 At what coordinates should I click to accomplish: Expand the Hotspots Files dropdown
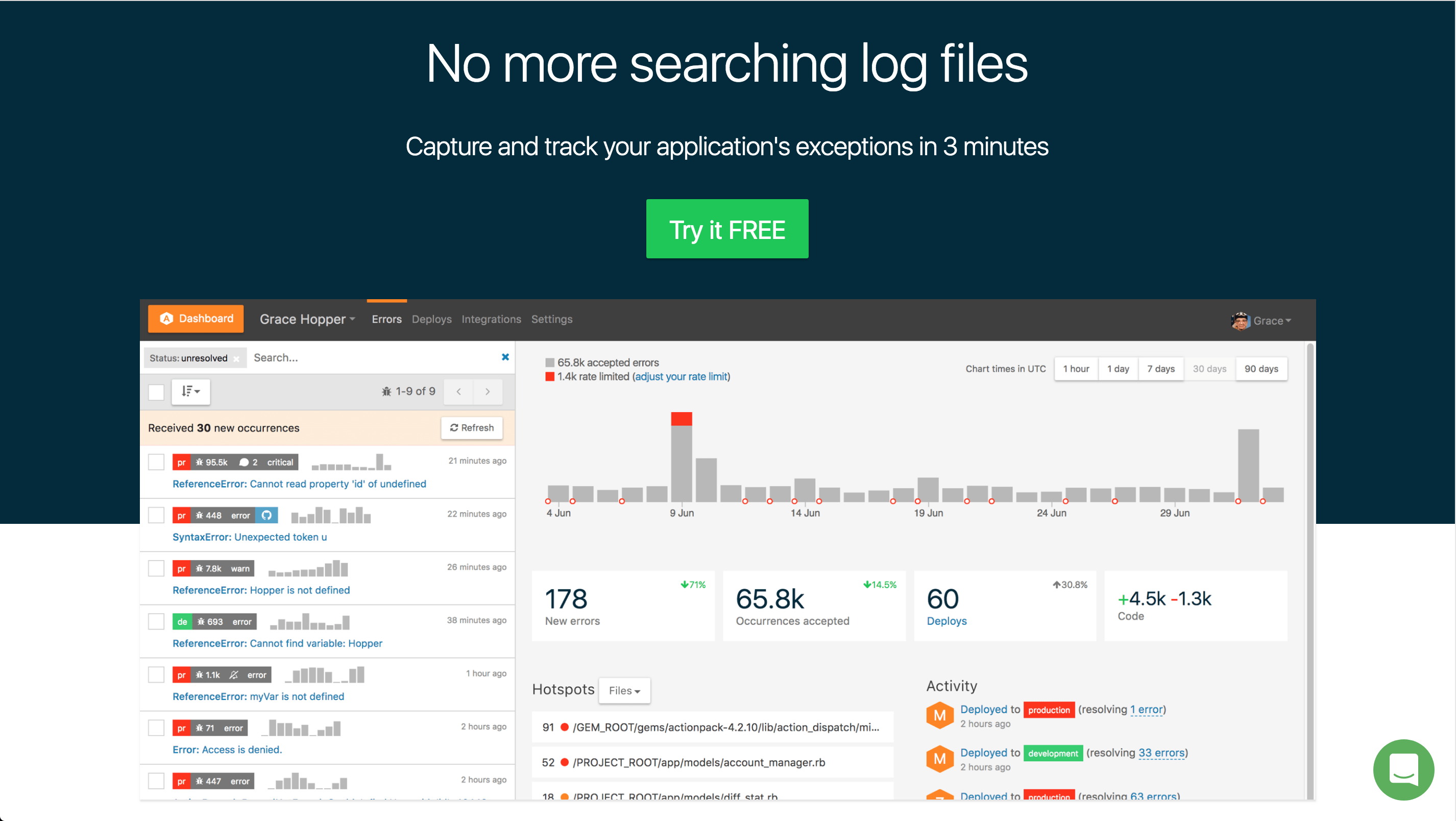pyautogui.click(x=624, y=690)
